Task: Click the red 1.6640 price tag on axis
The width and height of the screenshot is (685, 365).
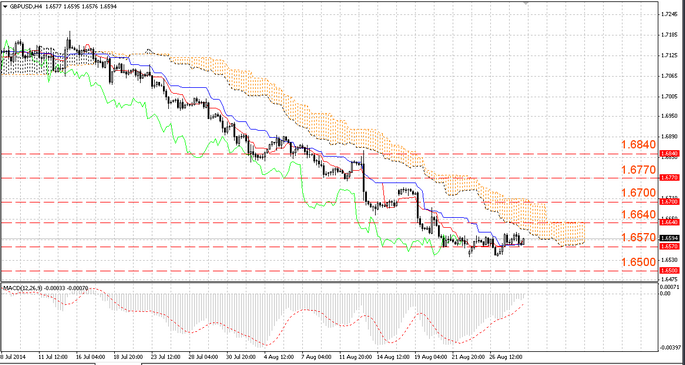Action: click(x=669, y=223)
